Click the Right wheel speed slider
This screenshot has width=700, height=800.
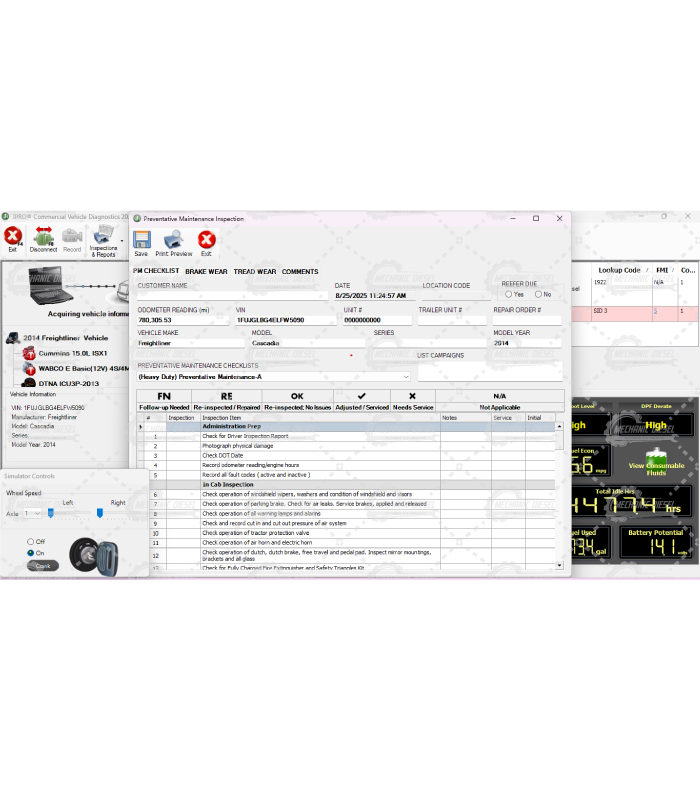[99, 513]
